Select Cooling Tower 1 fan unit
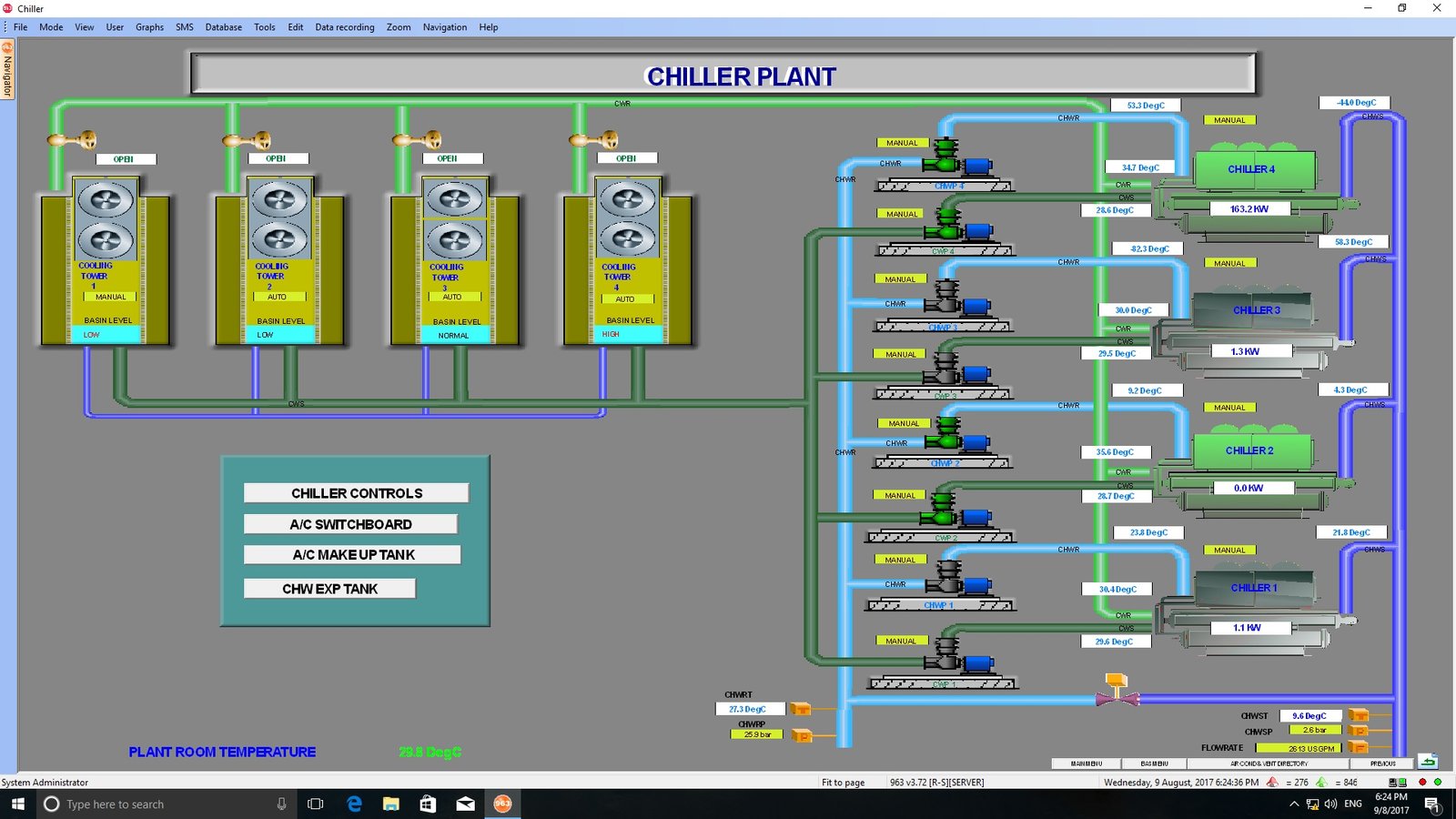This screenshot has width=1456, height=819. pyautogui.click(x=106, y=220)
